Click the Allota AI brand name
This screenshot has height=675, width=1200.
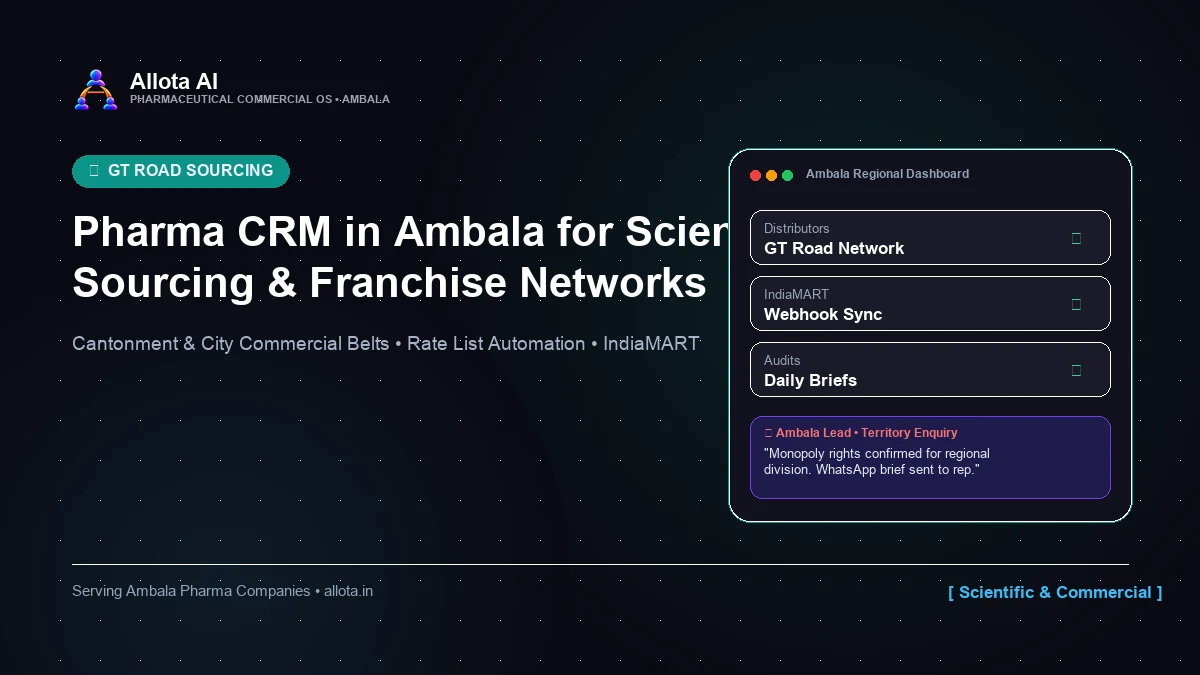(174, 81)
